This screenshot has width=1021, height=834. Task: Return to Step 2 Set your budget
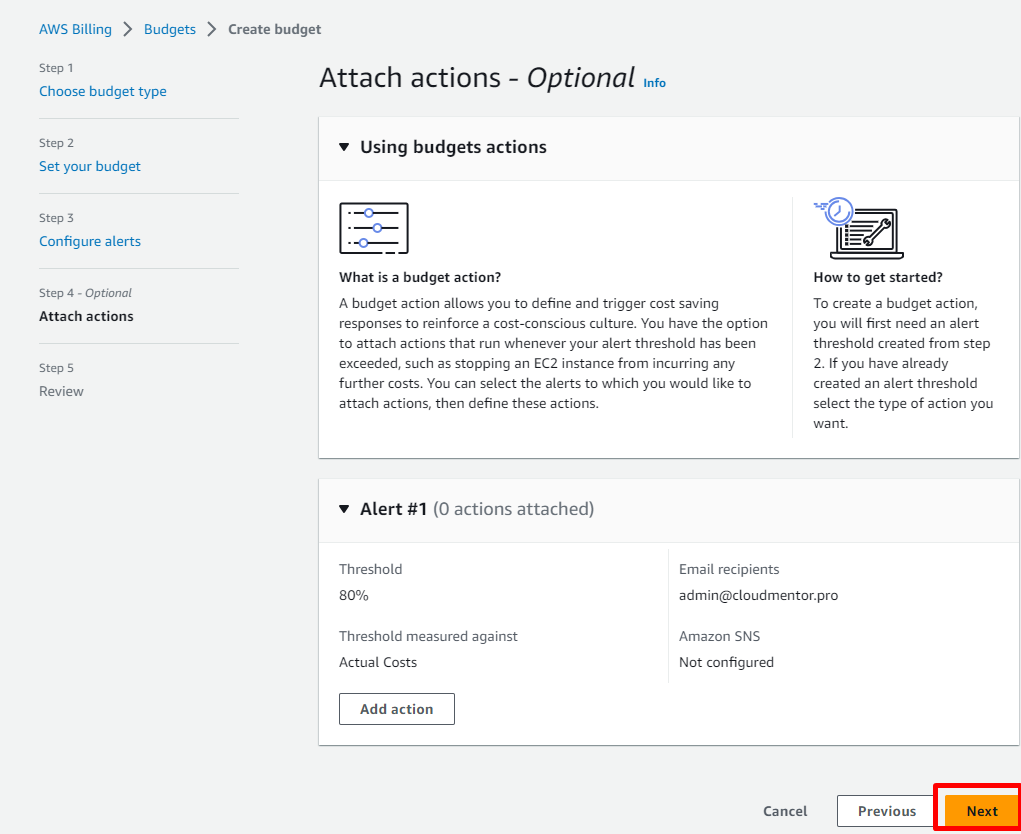click(90, 166)
